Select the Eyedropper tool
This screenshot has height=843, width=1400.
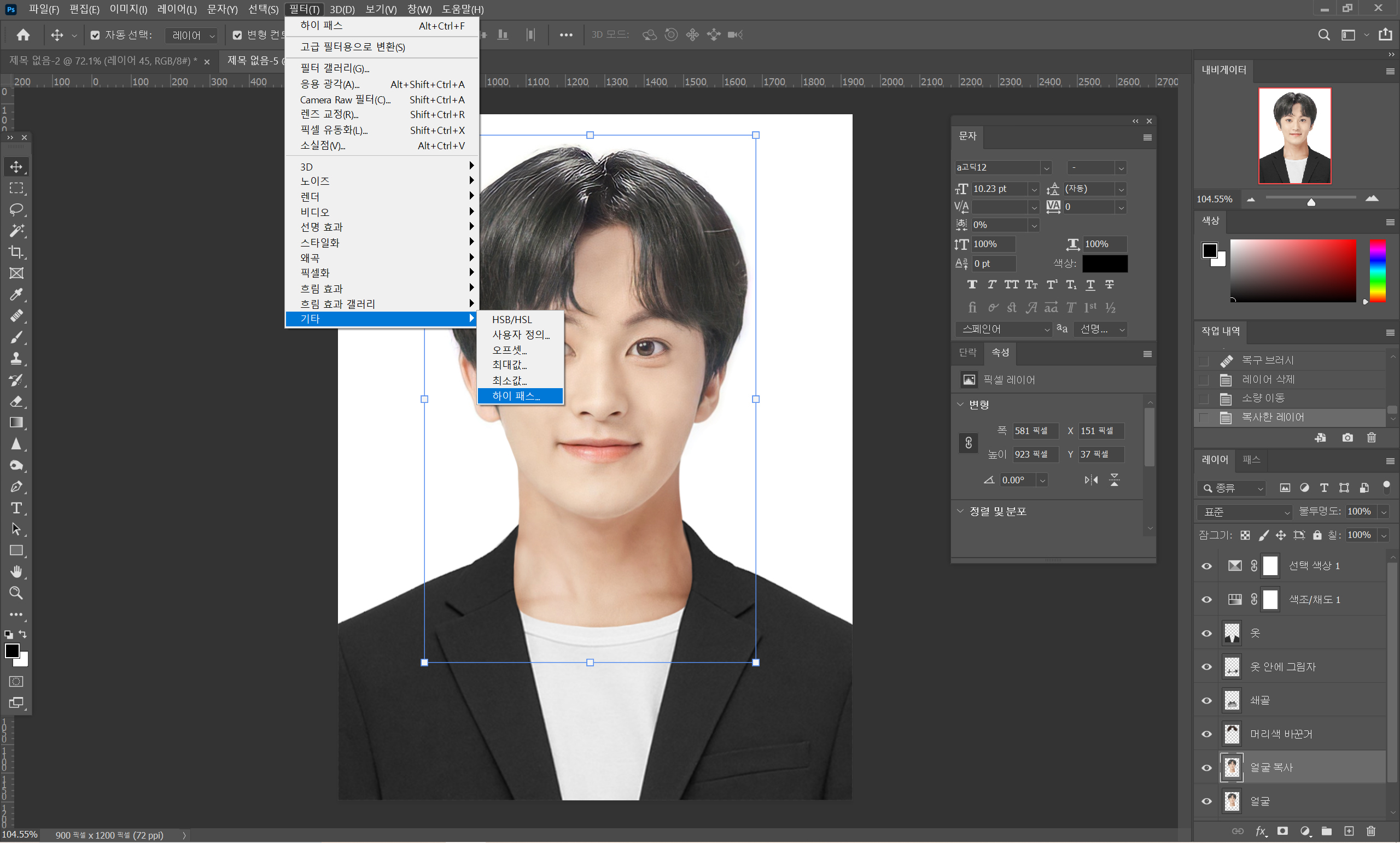pyautogui.click(x=16, y=294)
